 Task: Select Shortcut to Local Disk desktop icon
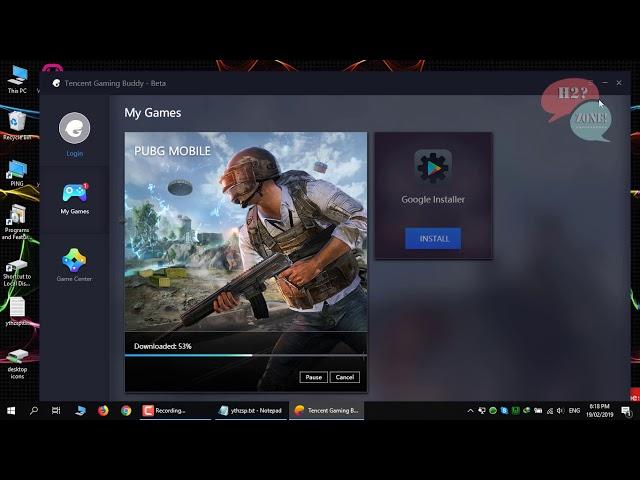pyautogui.click(x=17, y=273)
